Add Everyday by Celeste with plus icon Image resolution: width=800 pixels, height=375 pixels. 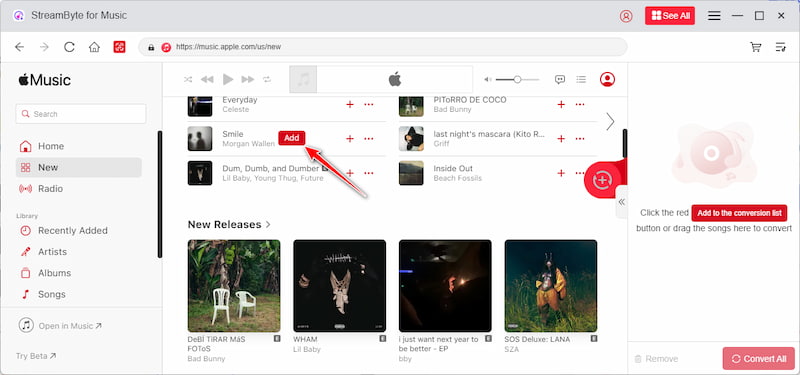350,104
